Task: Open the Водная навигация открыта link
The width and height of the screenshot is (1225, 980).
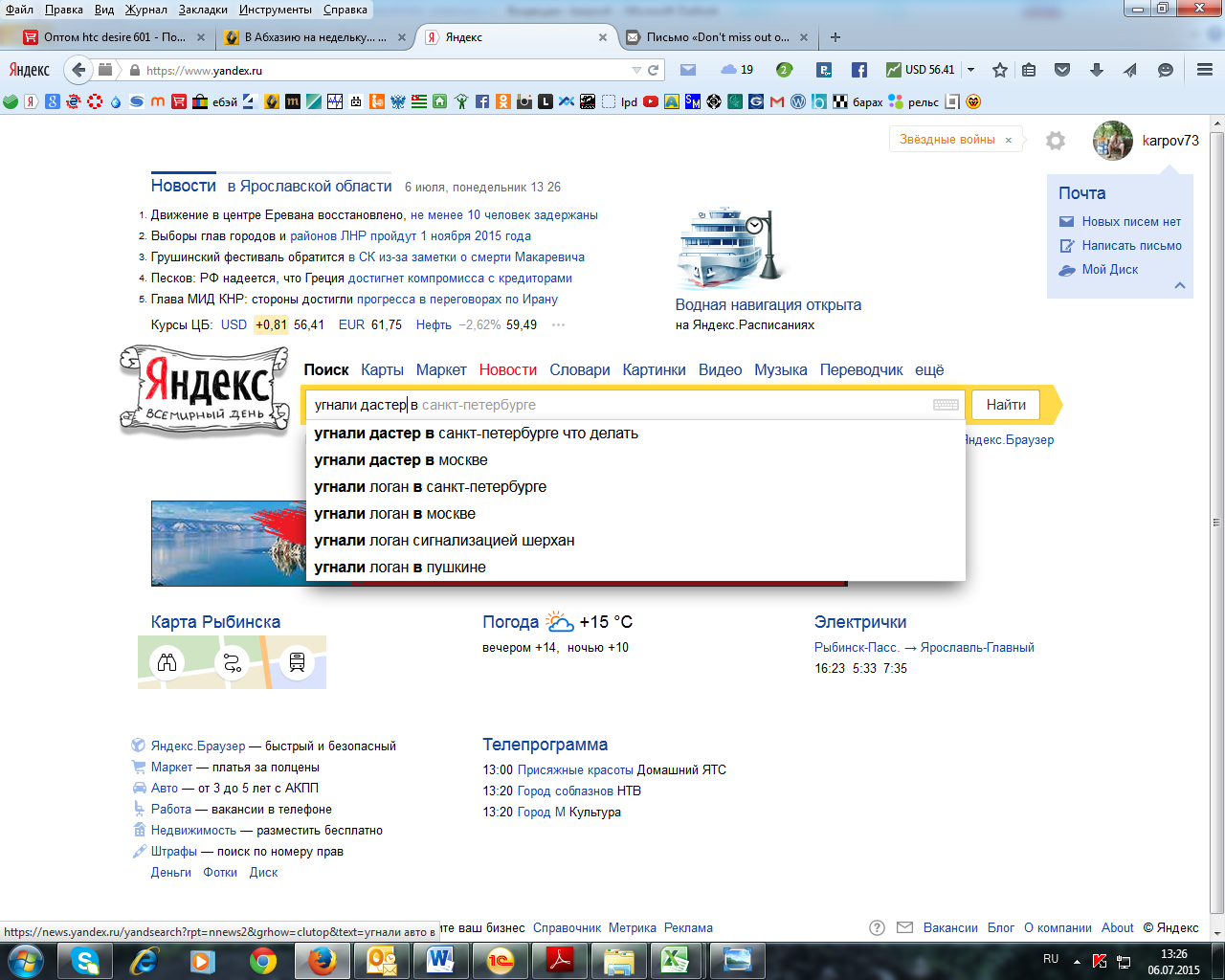Action: (x=768, y=304)
